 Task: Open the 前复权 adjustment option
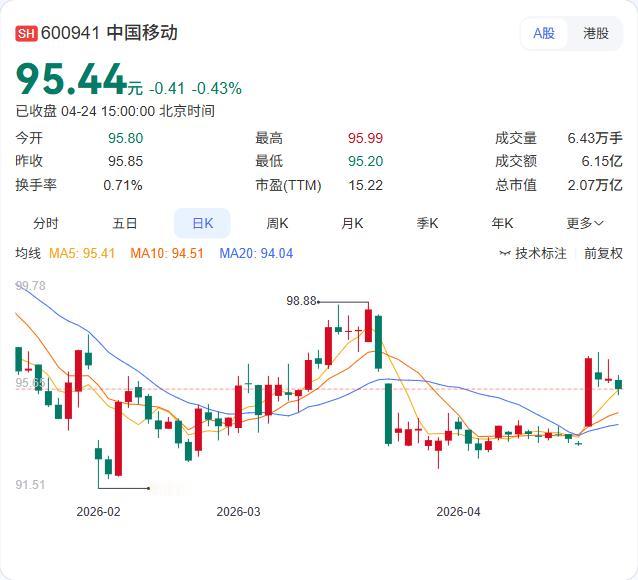pyautogui.click(x=603, y=253)
